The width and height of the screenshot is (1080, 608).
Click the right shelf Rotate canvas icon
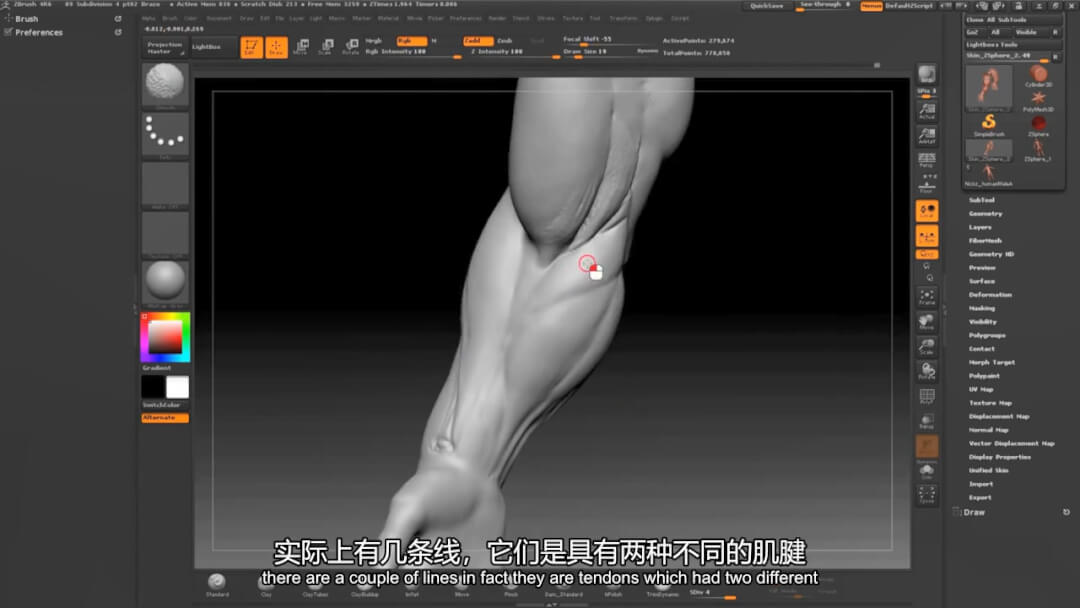pyautogui.click(x=926, y=371)
